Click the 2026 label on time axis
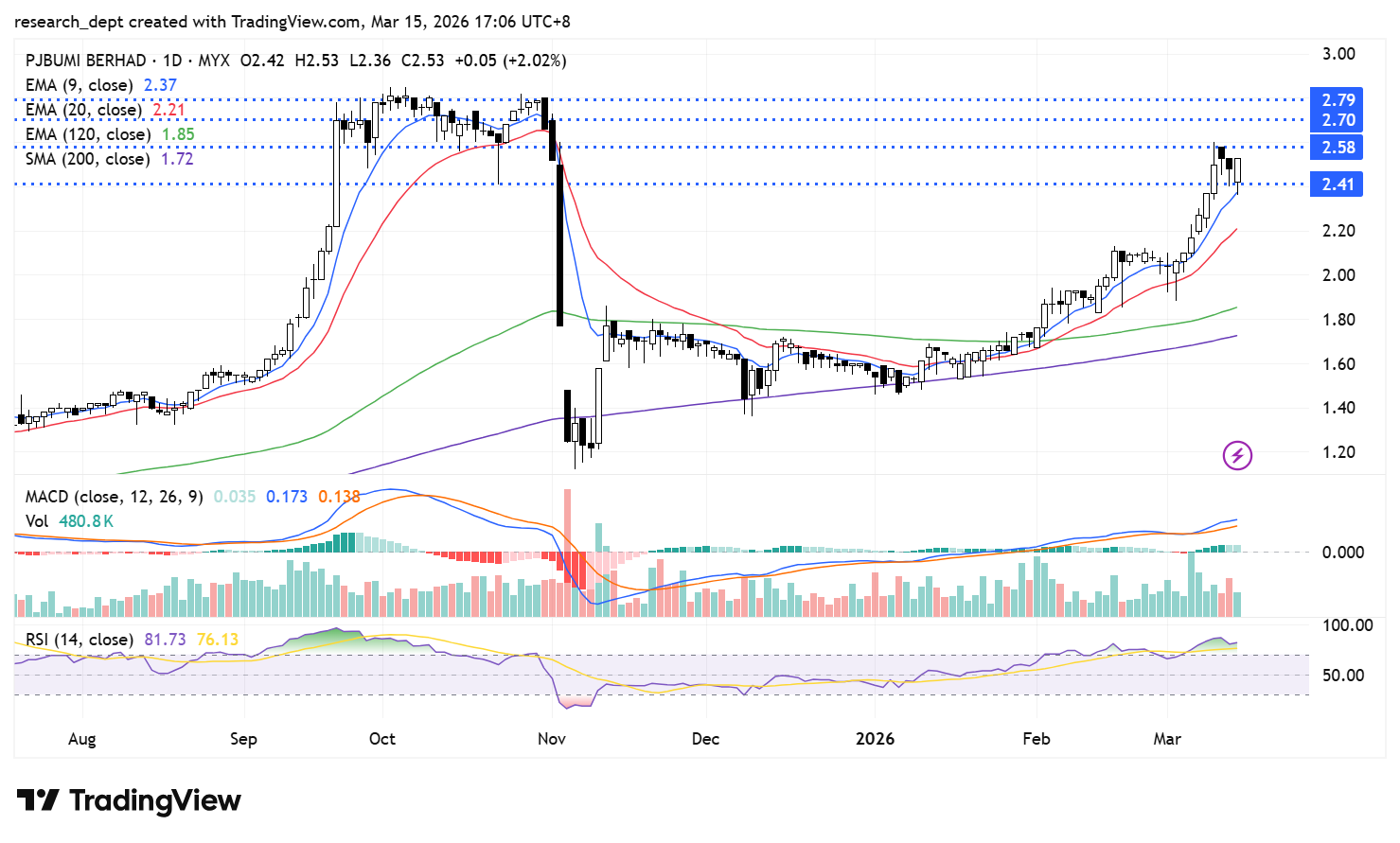Image resolution: width=1400 pixels, height=843 pixels. (875, 739)
